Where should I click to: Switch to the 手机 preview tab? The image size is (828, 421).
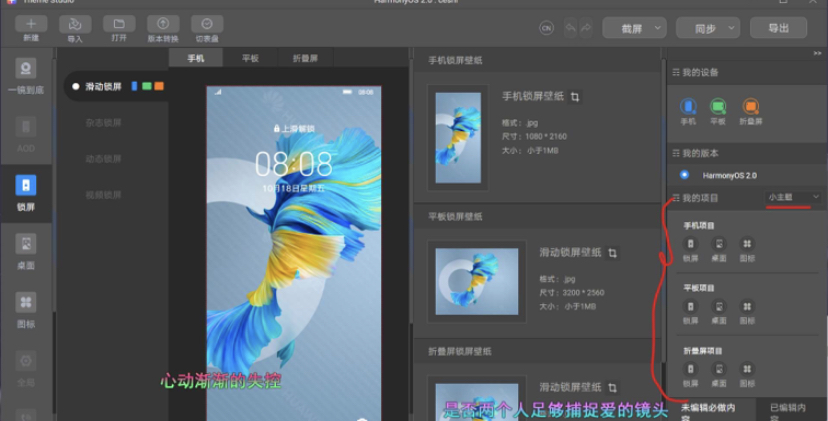click(196, 58)
